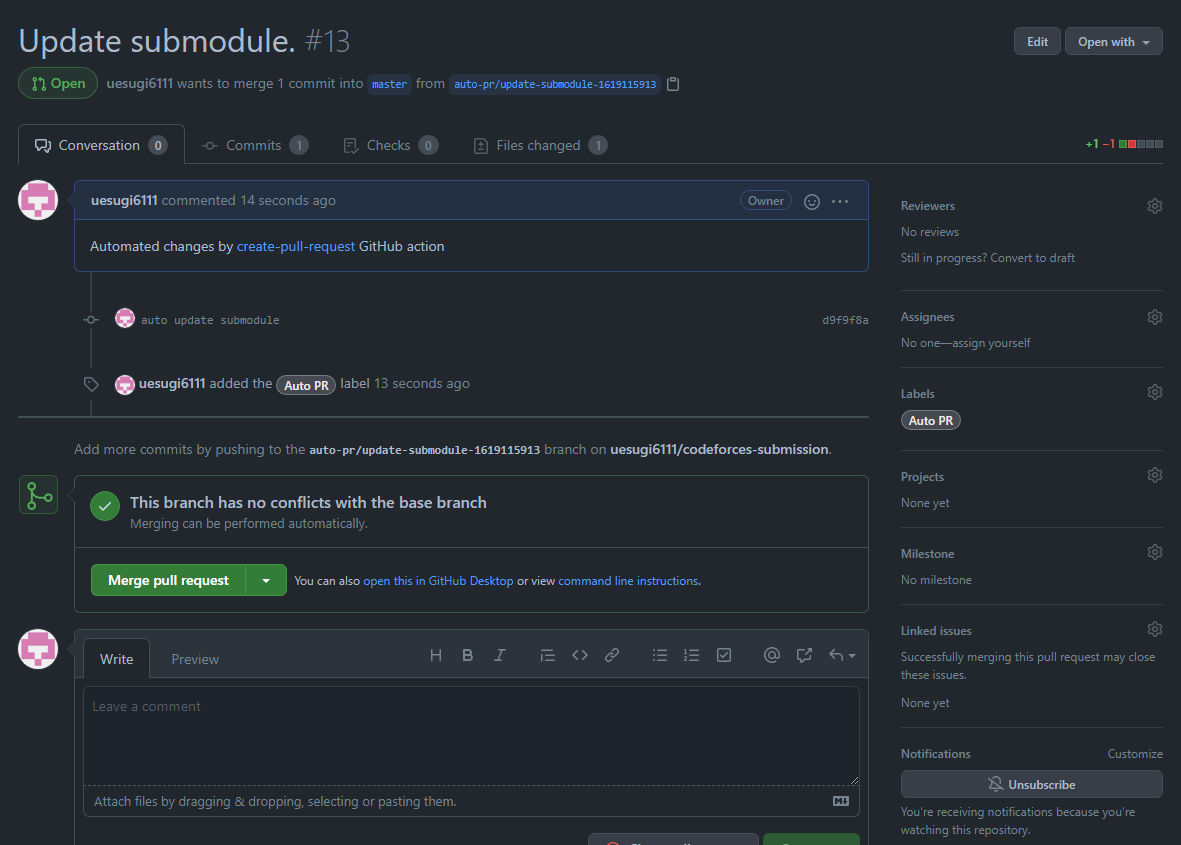
Task: Open uesugi6111/codeforces-submission repository link
Action: pyautogui.click(x=719, y=449)
